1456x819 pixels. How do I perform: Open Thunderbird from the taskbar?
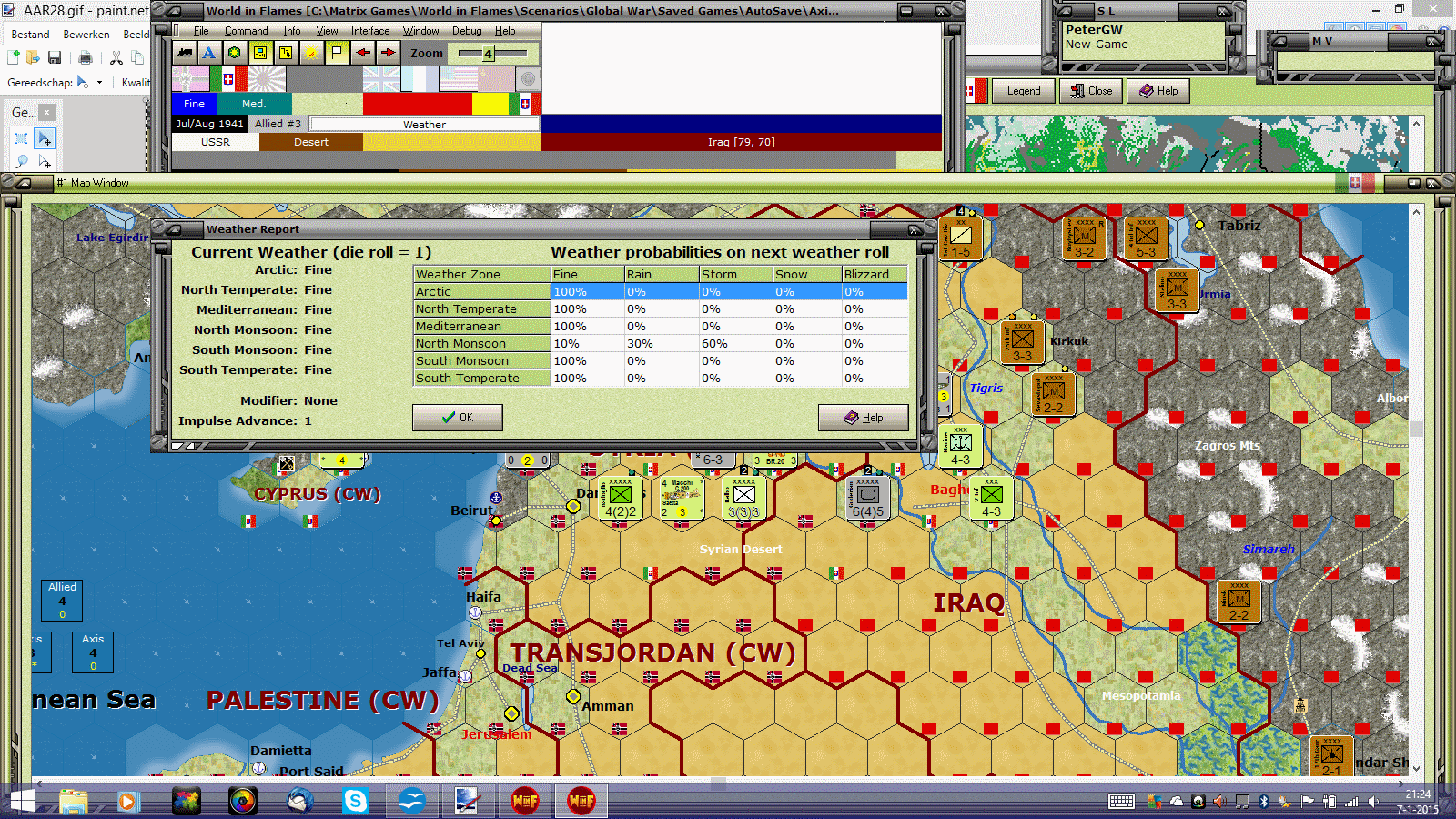299,802
